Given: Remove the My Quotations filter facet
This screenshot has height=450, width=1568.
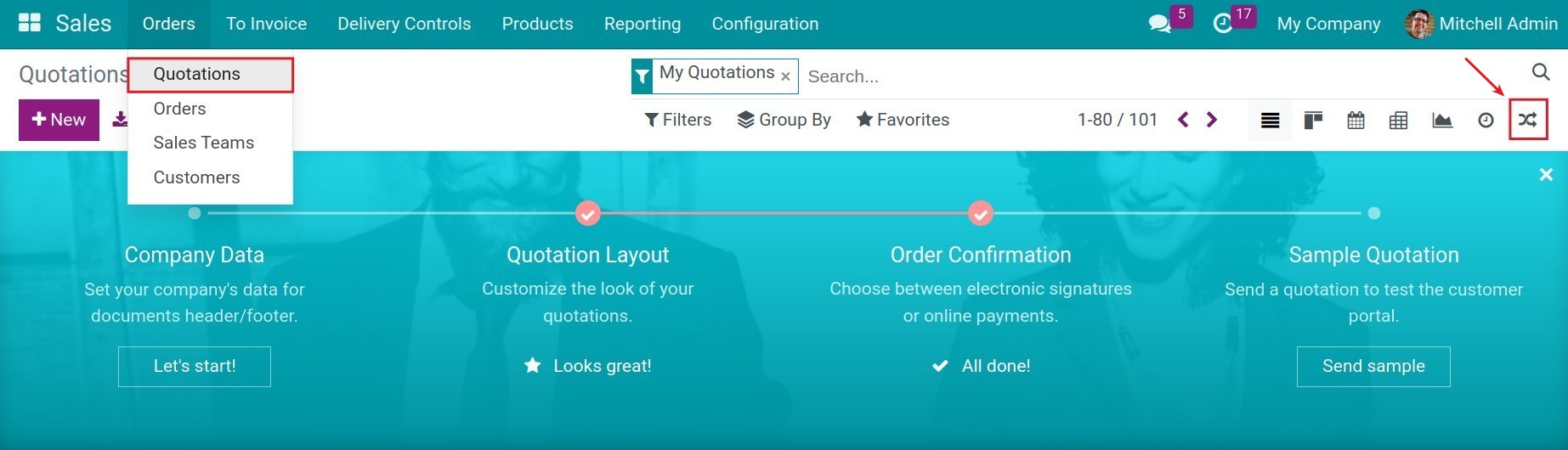Looking at the screenshot, I should pos(785,76).
